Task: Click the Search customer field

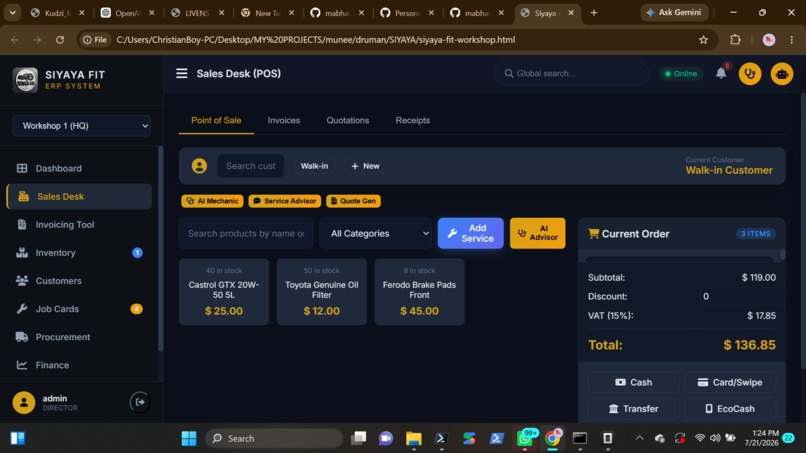Action: point(250,166)
